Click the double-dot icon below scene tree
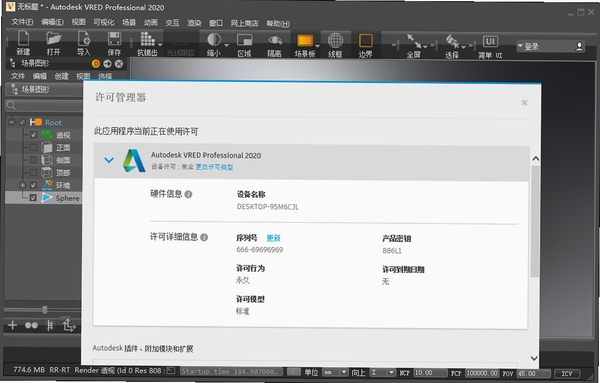 (x=31, y=325)
